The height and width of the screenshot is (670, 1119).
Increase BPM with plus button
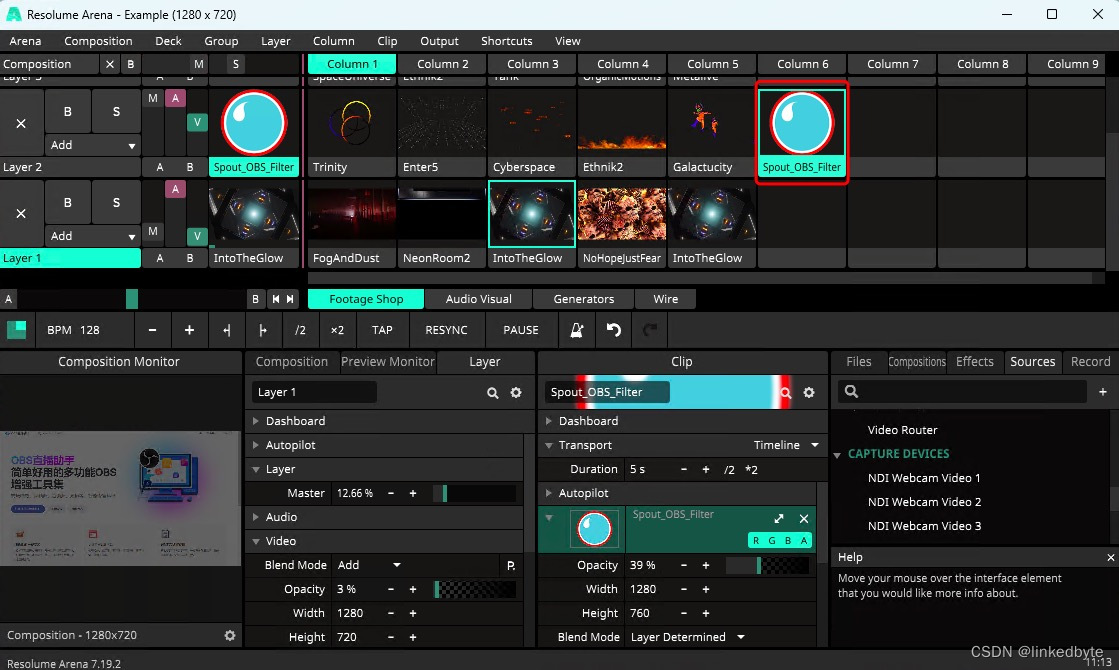pyautogui.click(x=189, y=330)
